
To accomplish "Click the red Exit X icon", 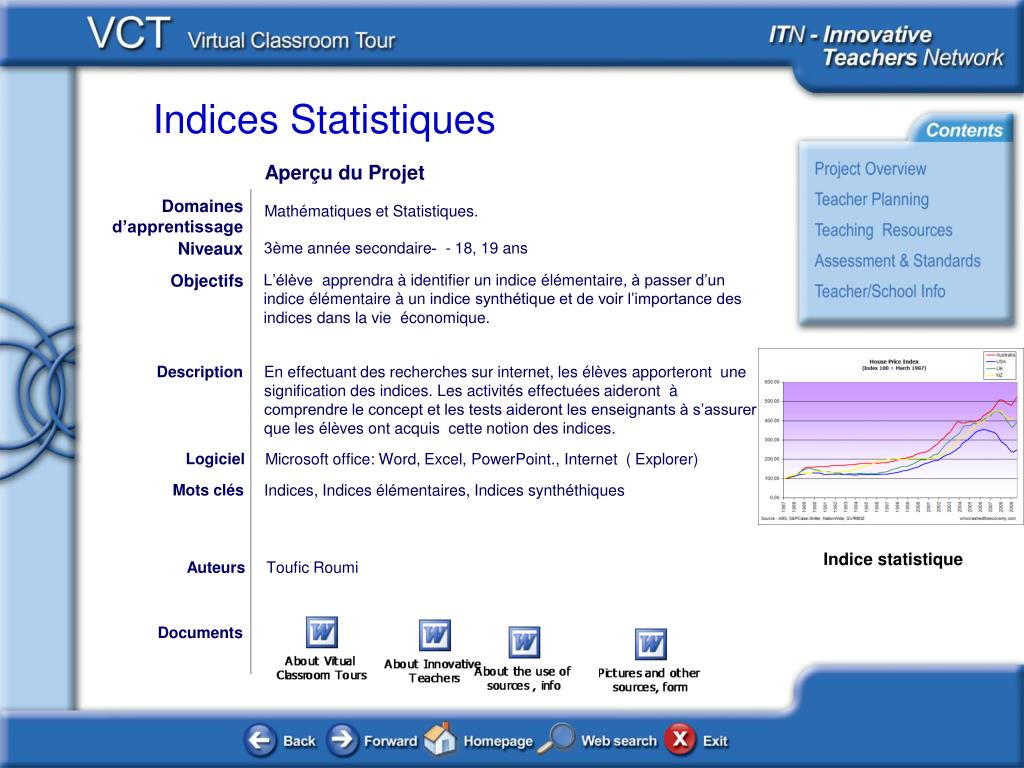I will (680, 739).
